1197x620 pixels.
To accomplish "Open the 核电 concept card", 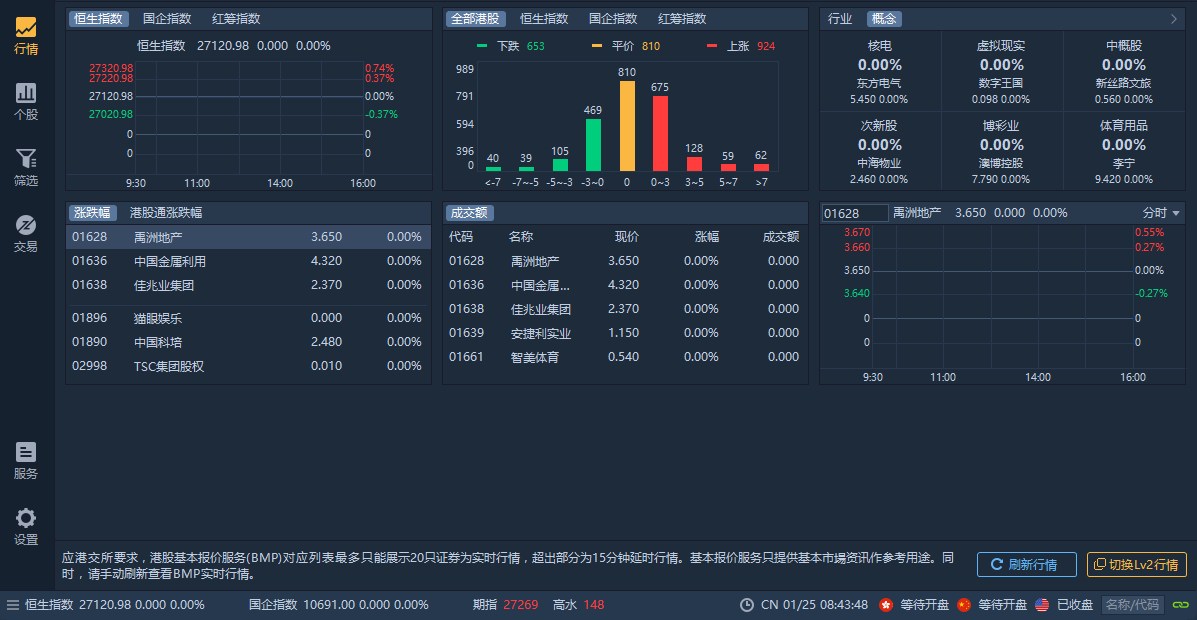I will pyautogui.click(x=879, y=72).
